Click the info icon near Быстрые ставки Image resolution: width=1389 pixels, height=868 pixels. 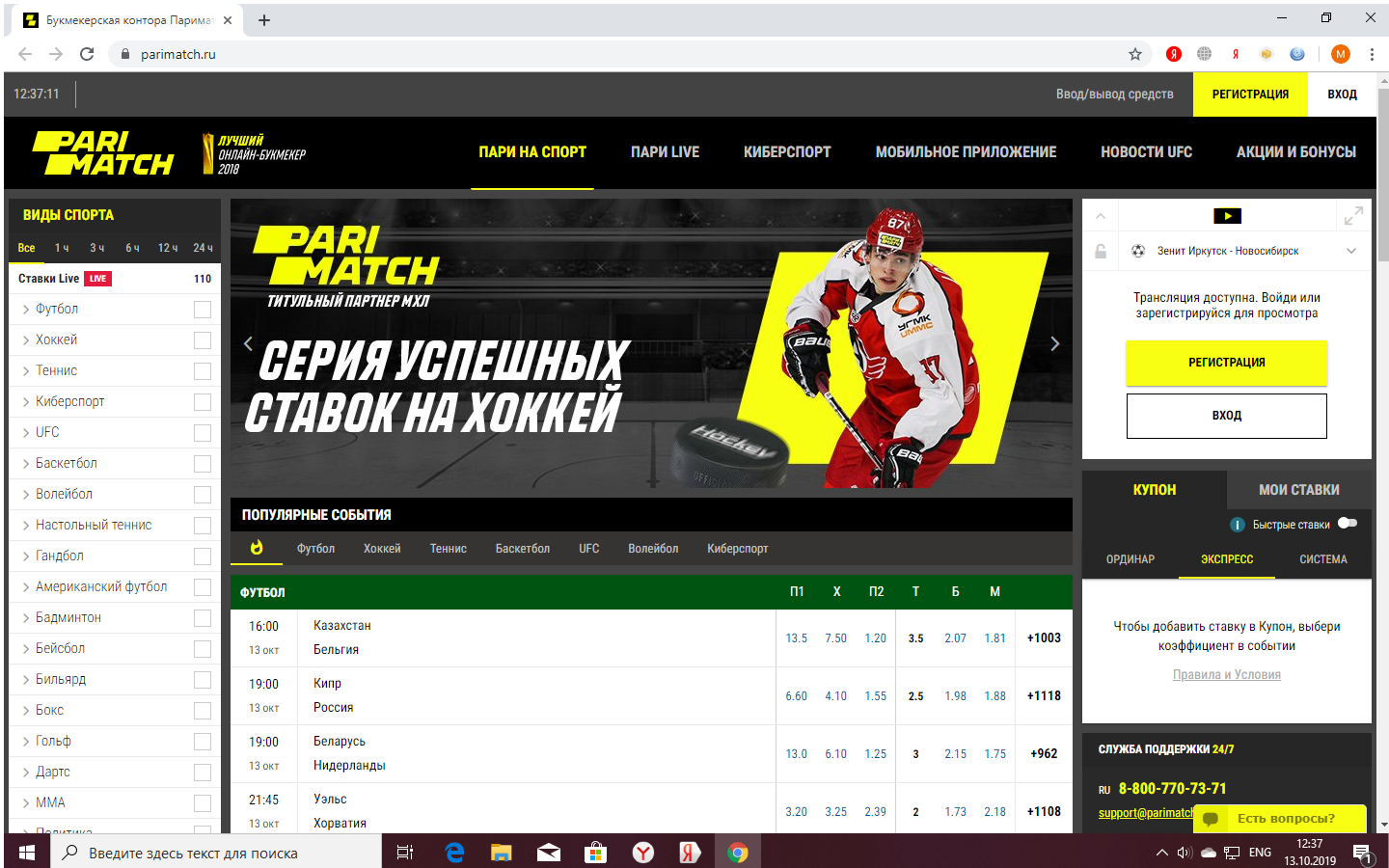pos(1237,525)
